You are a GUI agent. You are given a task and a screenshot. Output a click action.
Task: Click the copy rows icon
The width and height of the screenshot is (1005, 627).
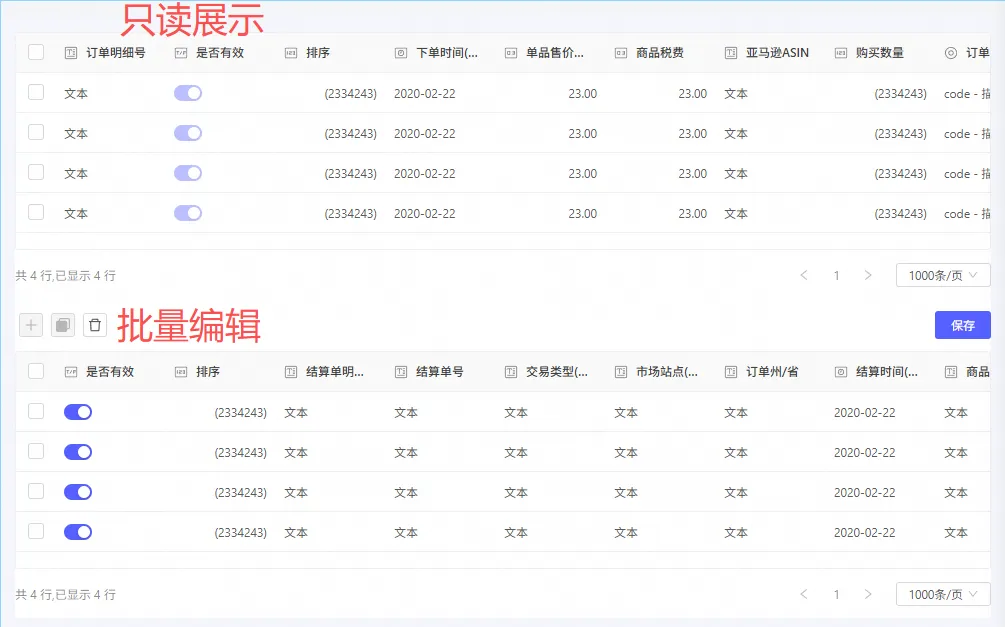[x=63, y=325]
